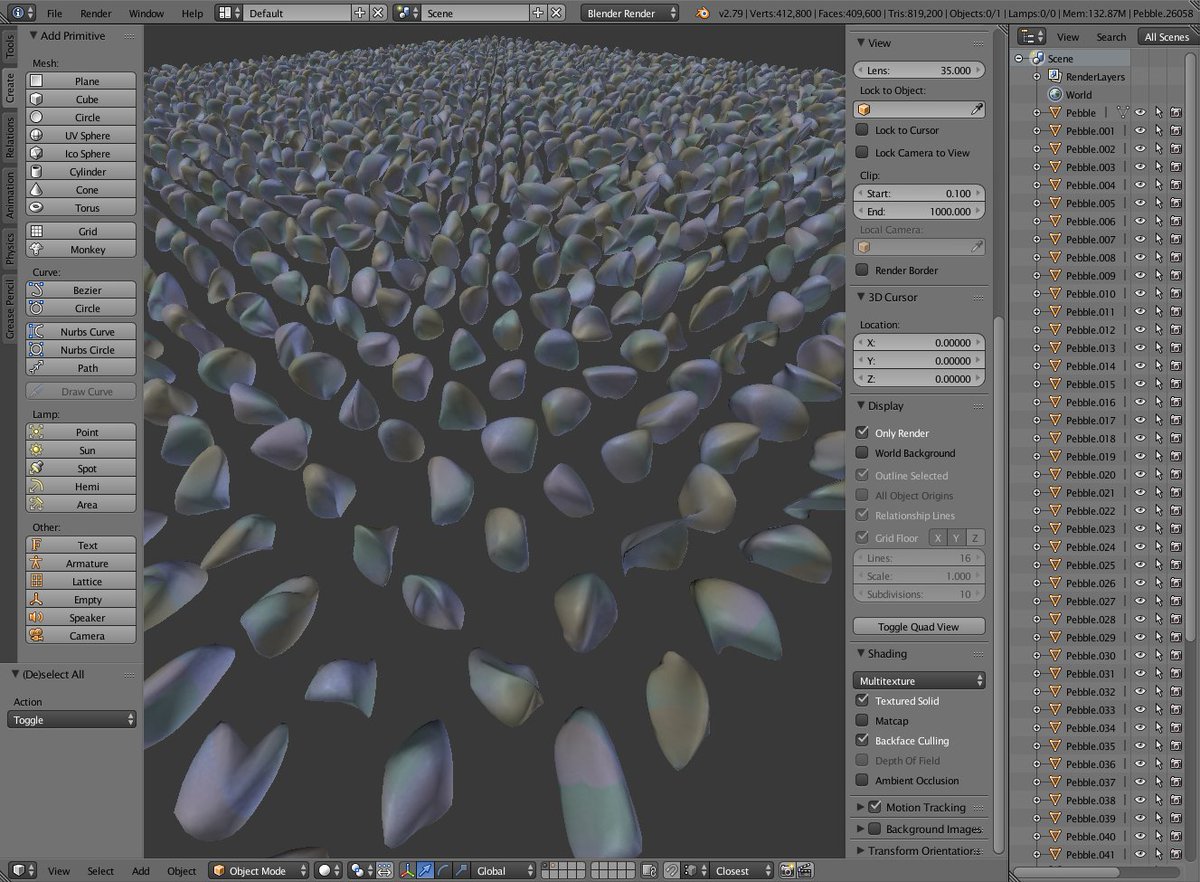Screen dimensions: 1200x882
Task: Add a Cube mesh
Action: click(81, 99)
